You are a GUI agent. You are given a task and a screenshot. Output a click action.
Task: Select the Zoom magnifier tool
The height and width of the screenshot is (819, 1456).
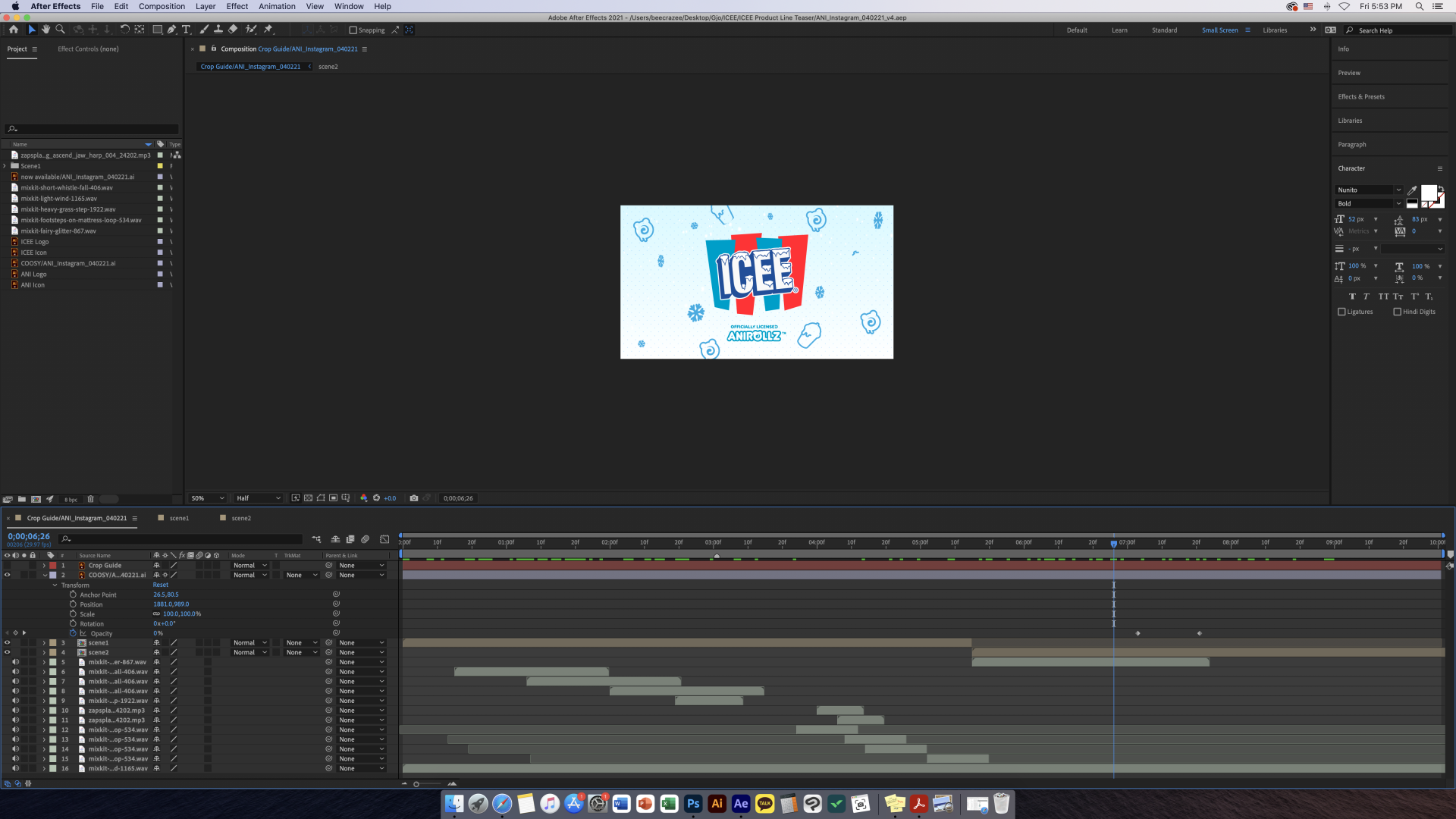pos(60,30)
